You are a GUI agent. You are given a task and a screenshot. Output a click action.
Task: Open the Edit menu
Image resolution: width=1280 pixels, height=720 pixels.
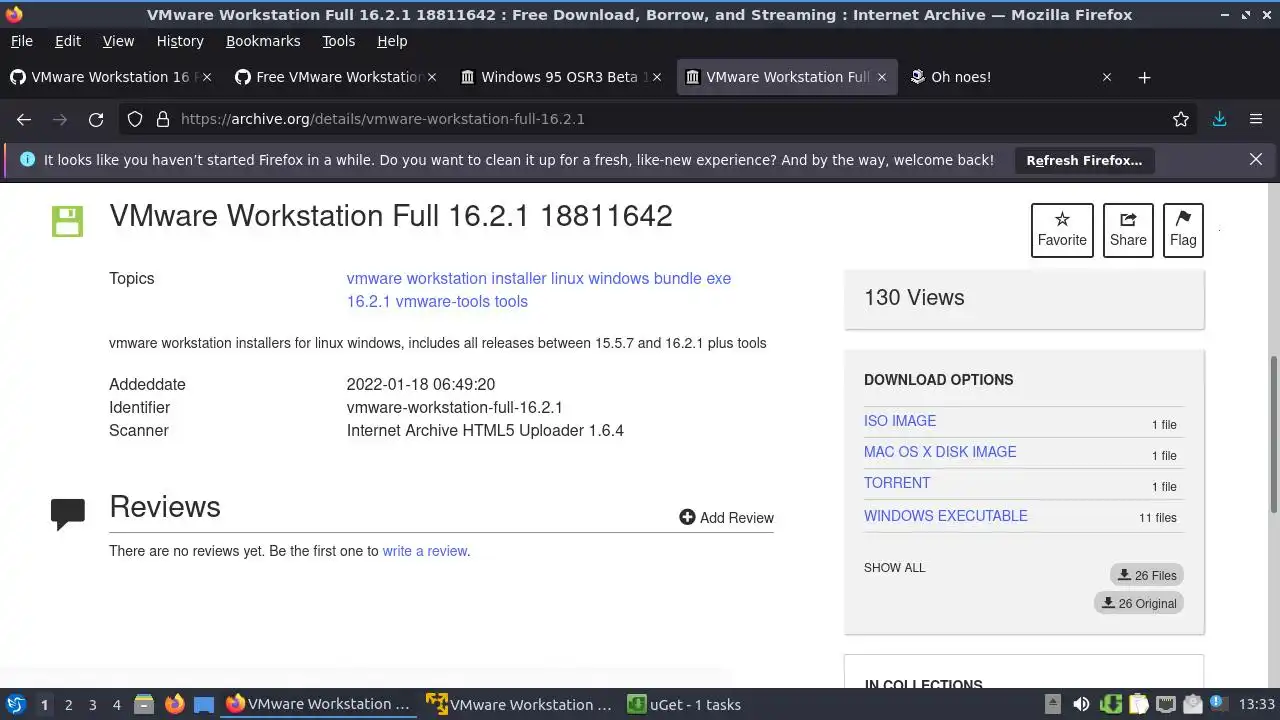coord(68,41)
